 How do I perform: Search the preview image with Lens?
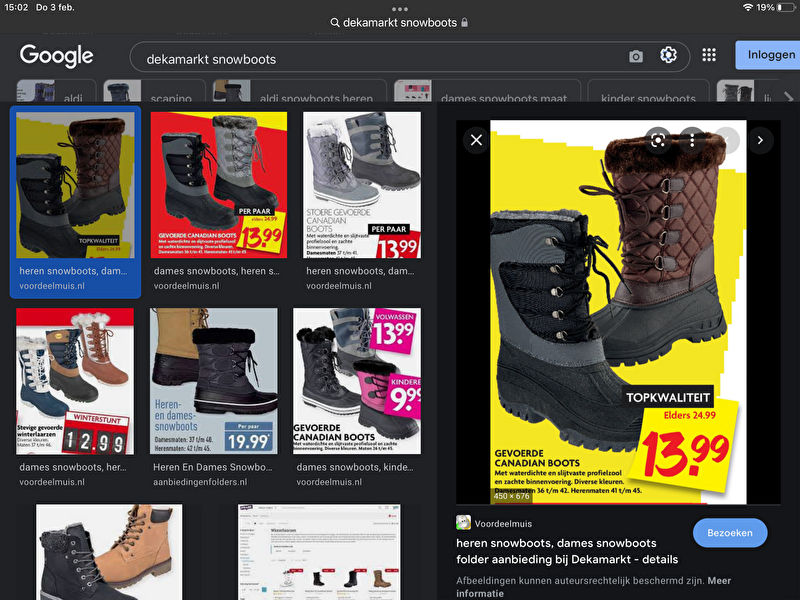[x=658, y=140]
